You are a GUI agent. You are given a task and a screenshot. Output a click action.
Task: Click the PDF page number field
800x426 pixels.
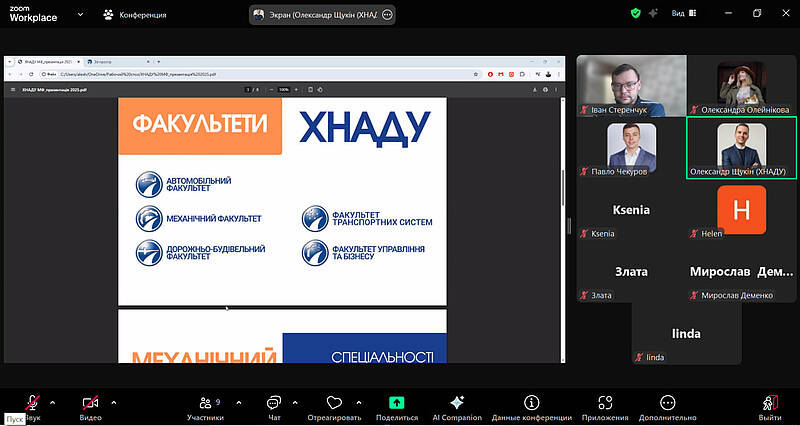tap(248, 90)
